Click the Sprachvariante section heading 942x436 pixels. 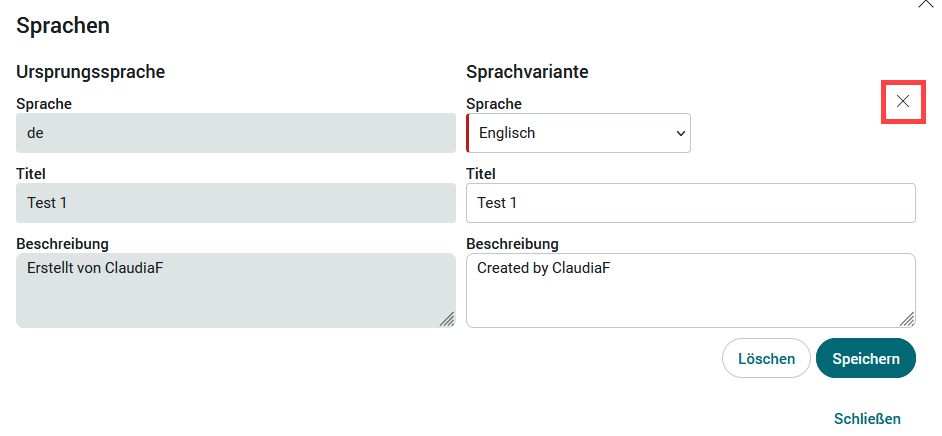coord(527,72)
